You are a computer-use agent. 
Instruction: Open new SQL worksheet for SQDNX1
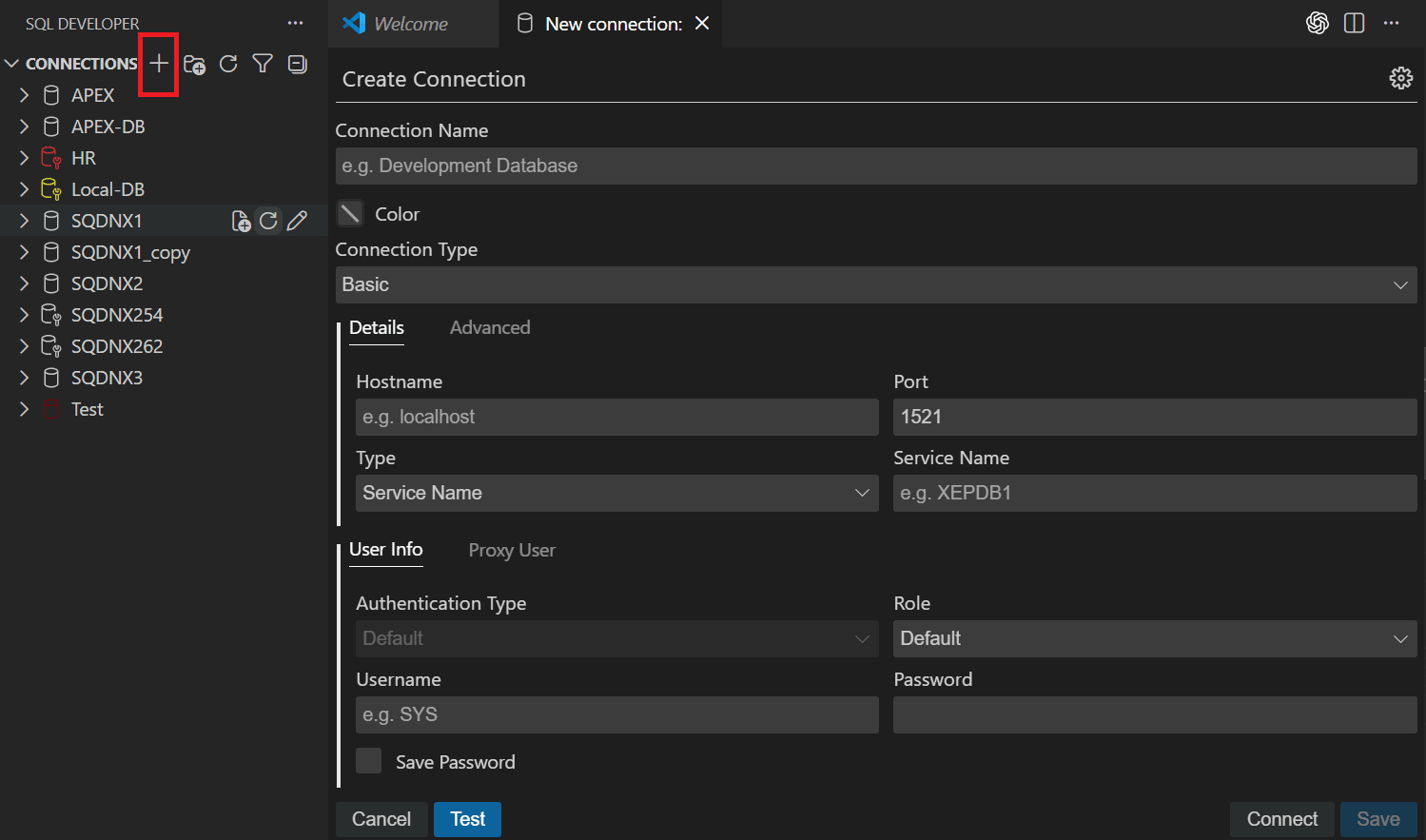(241, 221)
